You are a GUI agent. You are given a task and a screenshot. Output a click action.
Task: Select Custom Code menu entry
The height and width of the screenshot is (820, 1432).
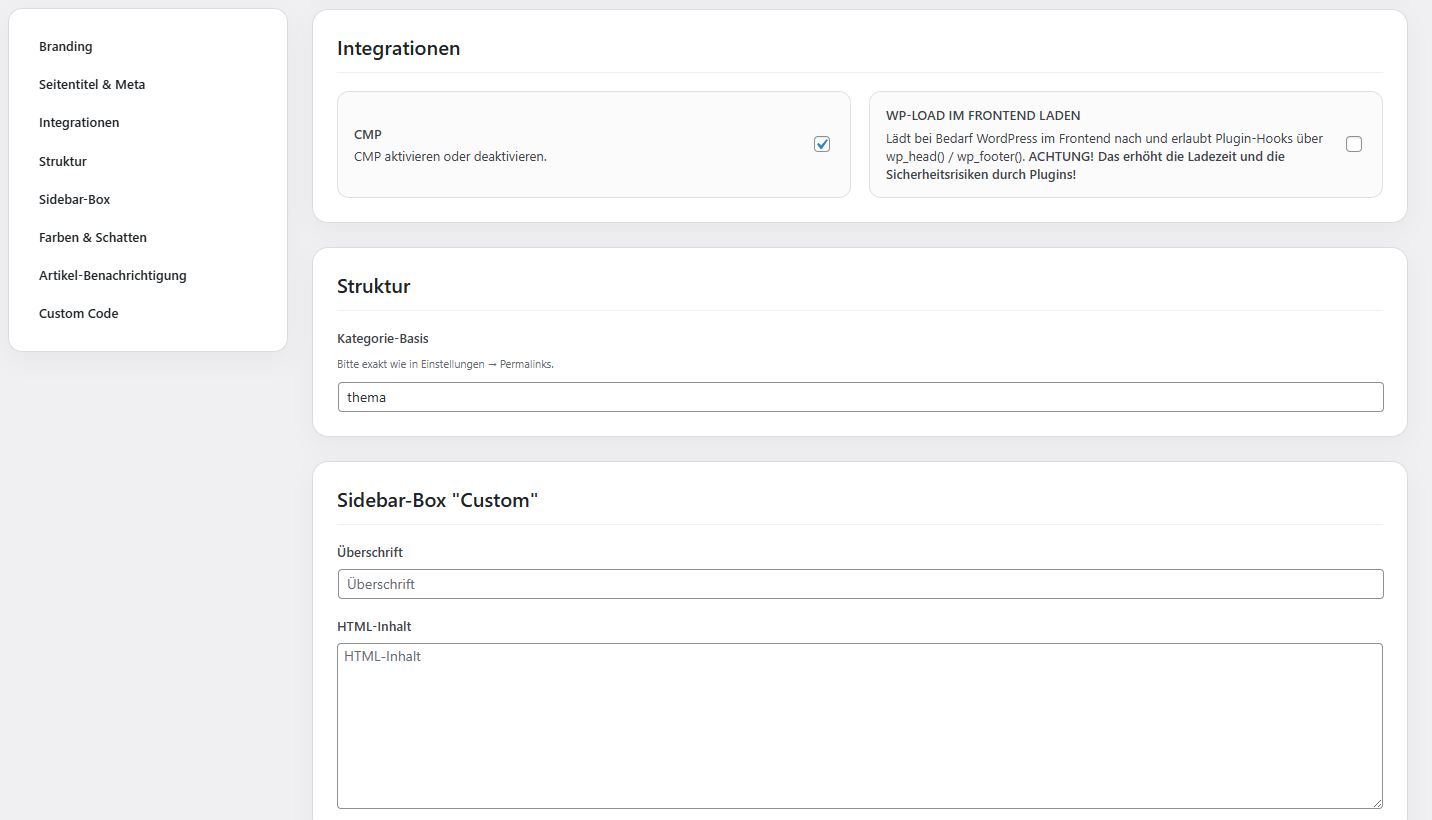(79, 313)
